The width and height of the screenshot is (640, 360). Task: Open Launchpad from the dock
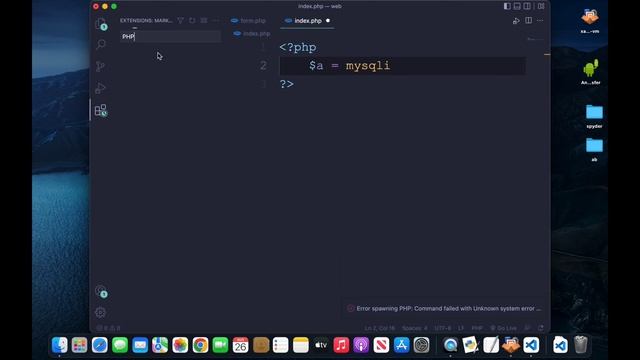(80, 345)
